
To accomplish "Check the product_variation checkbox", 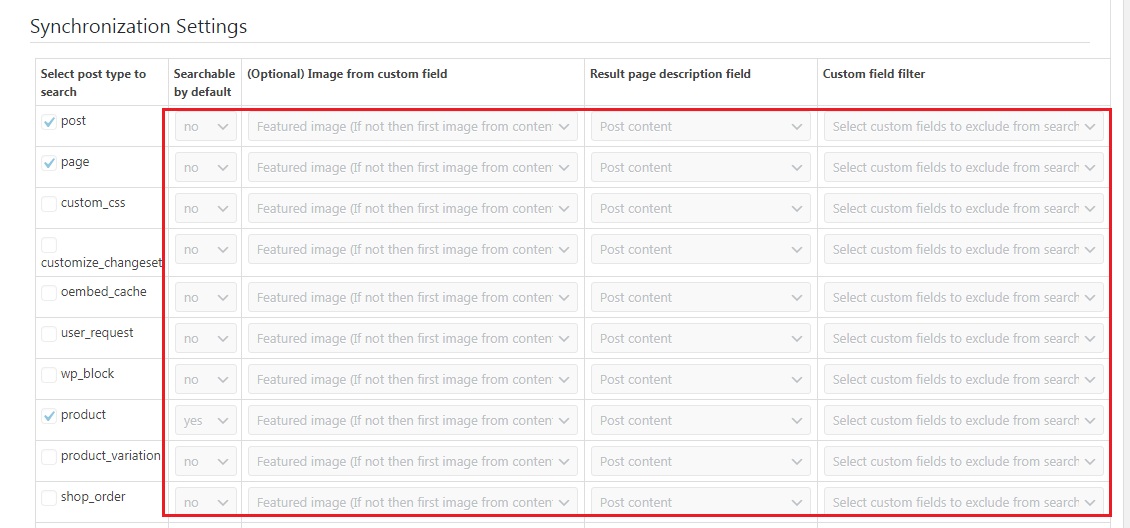I will (49, 457).
